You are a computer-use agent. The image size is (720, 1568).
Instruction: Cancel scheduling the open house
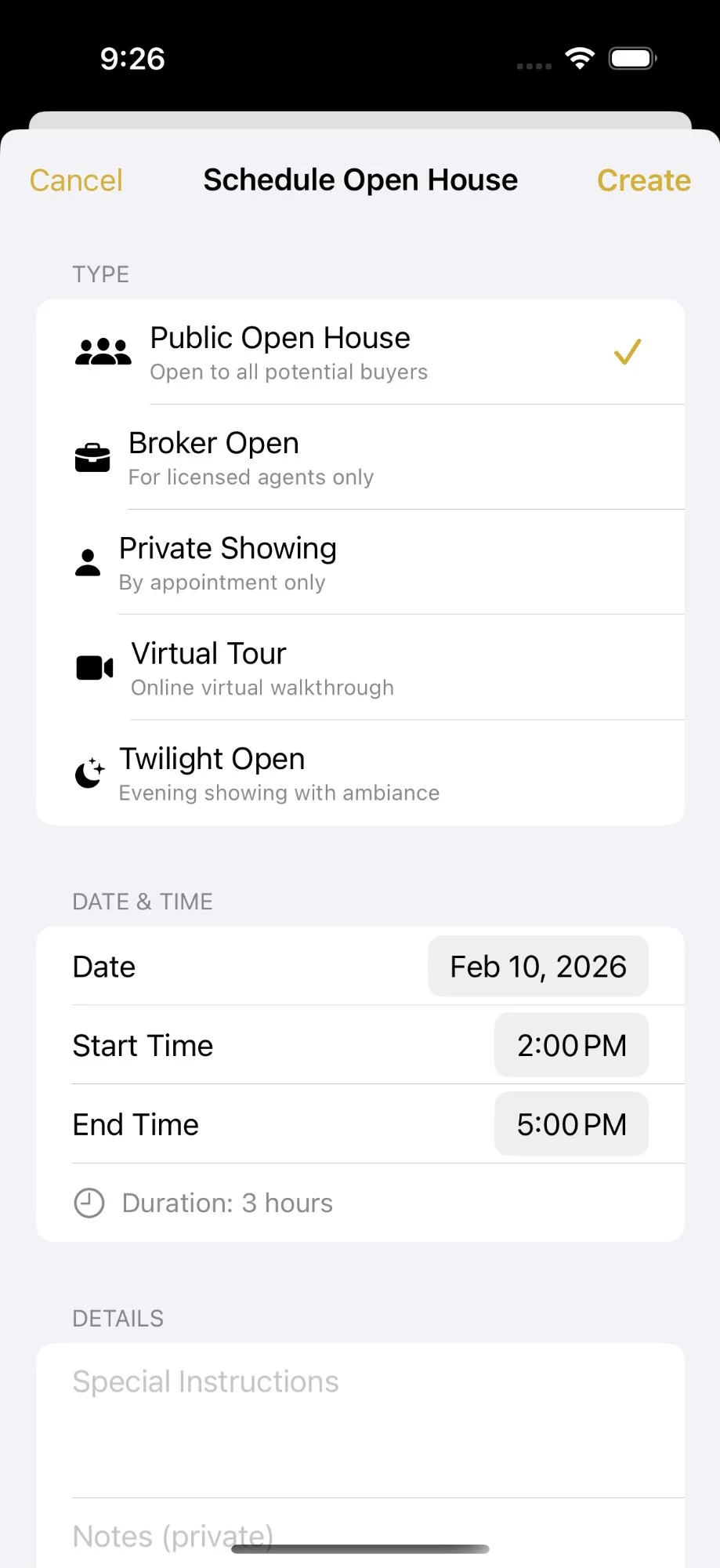(x=76, y=180)
